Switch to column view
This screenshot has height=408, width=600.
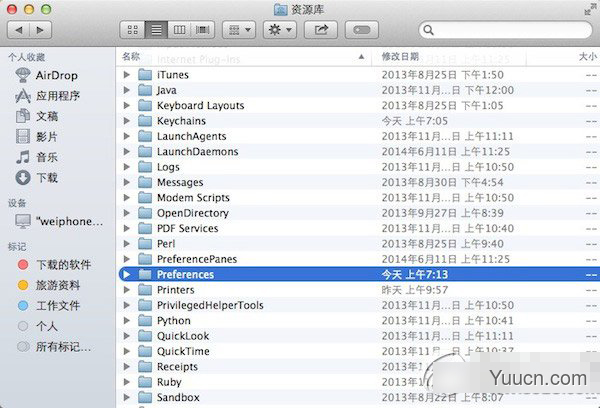(x=179, y=30)
